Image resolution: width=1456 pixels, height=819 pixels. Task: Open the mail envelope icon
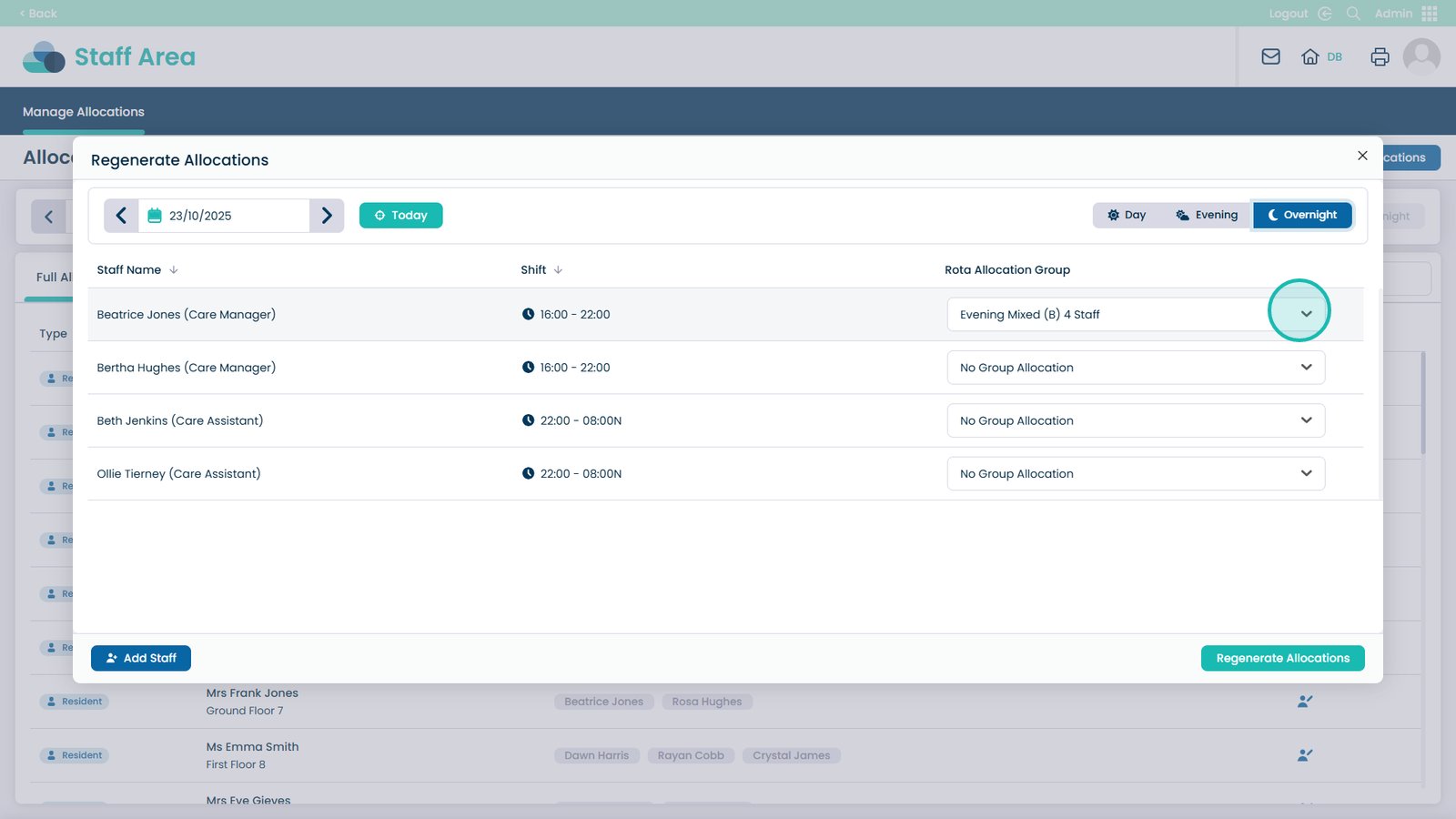(x=1270, y=56)
